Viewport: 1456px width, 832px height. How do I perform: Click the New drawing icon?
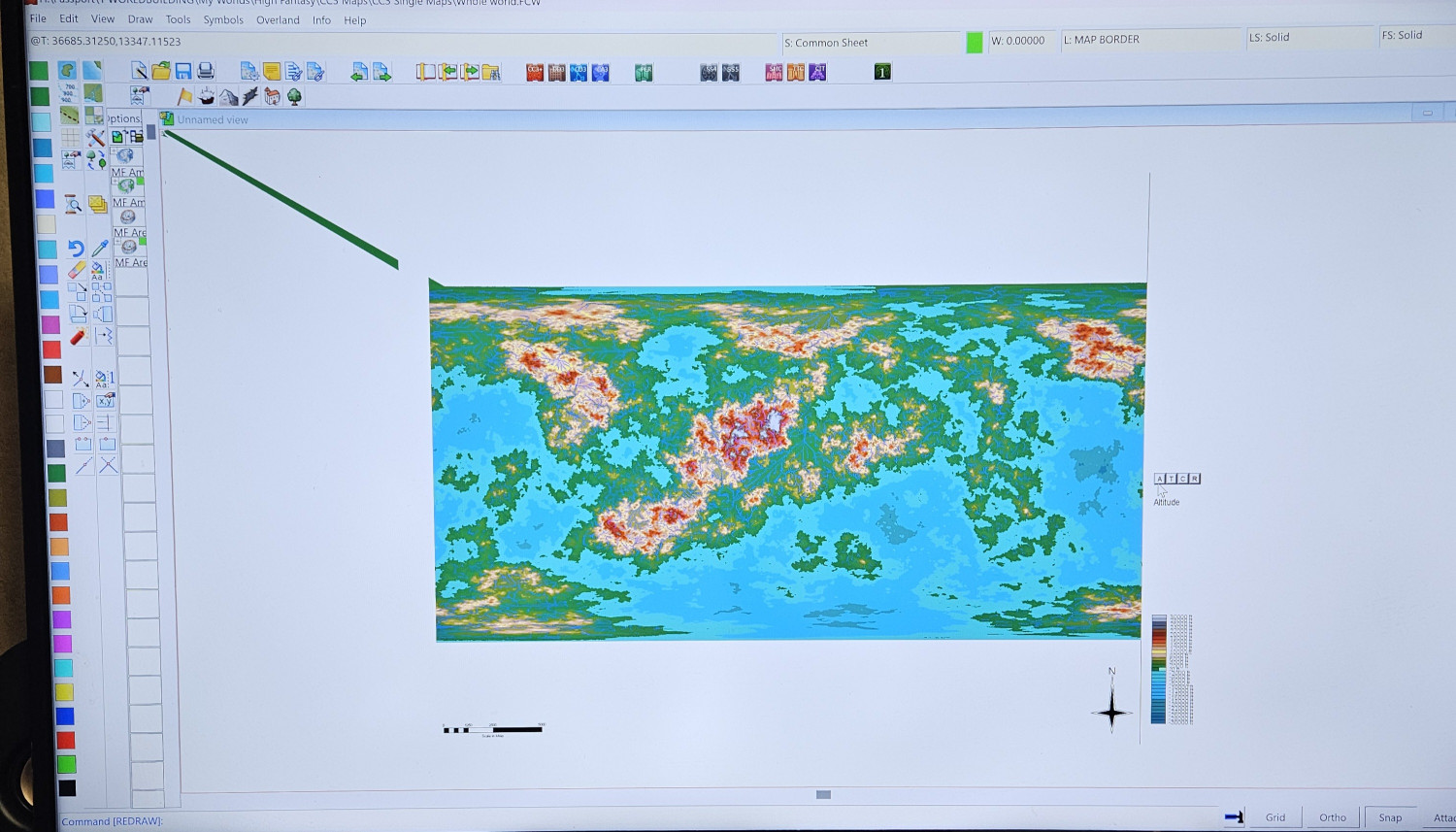coord(139,71)
